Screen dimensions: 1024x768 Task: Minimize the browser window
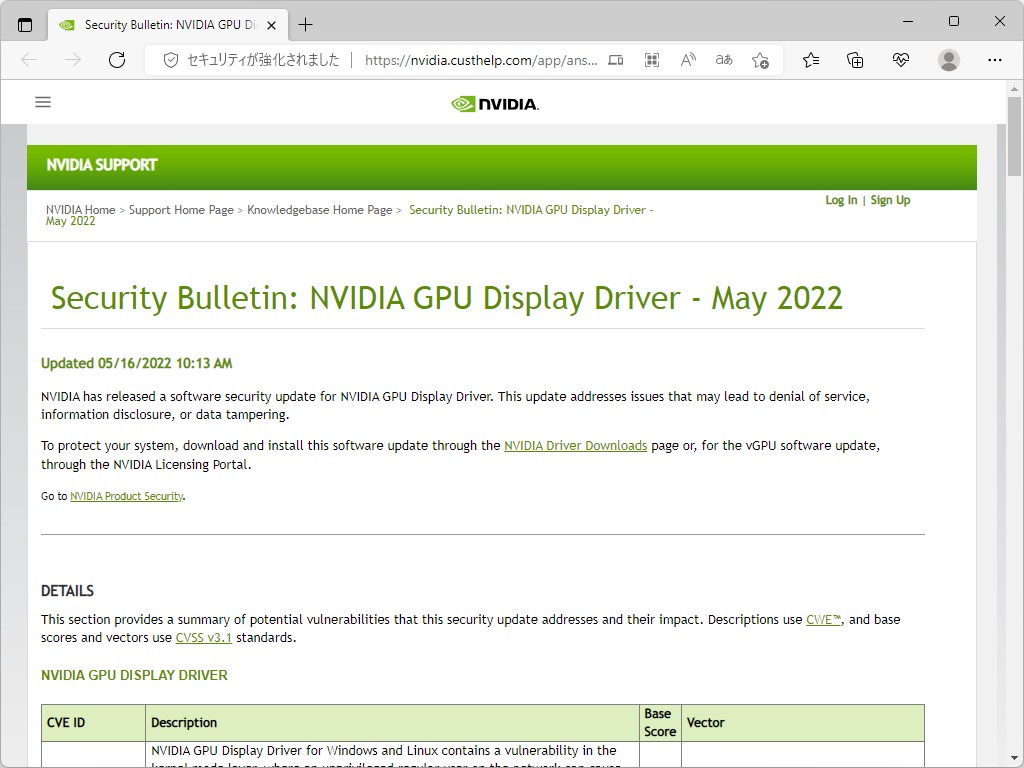tap(908, 22)
